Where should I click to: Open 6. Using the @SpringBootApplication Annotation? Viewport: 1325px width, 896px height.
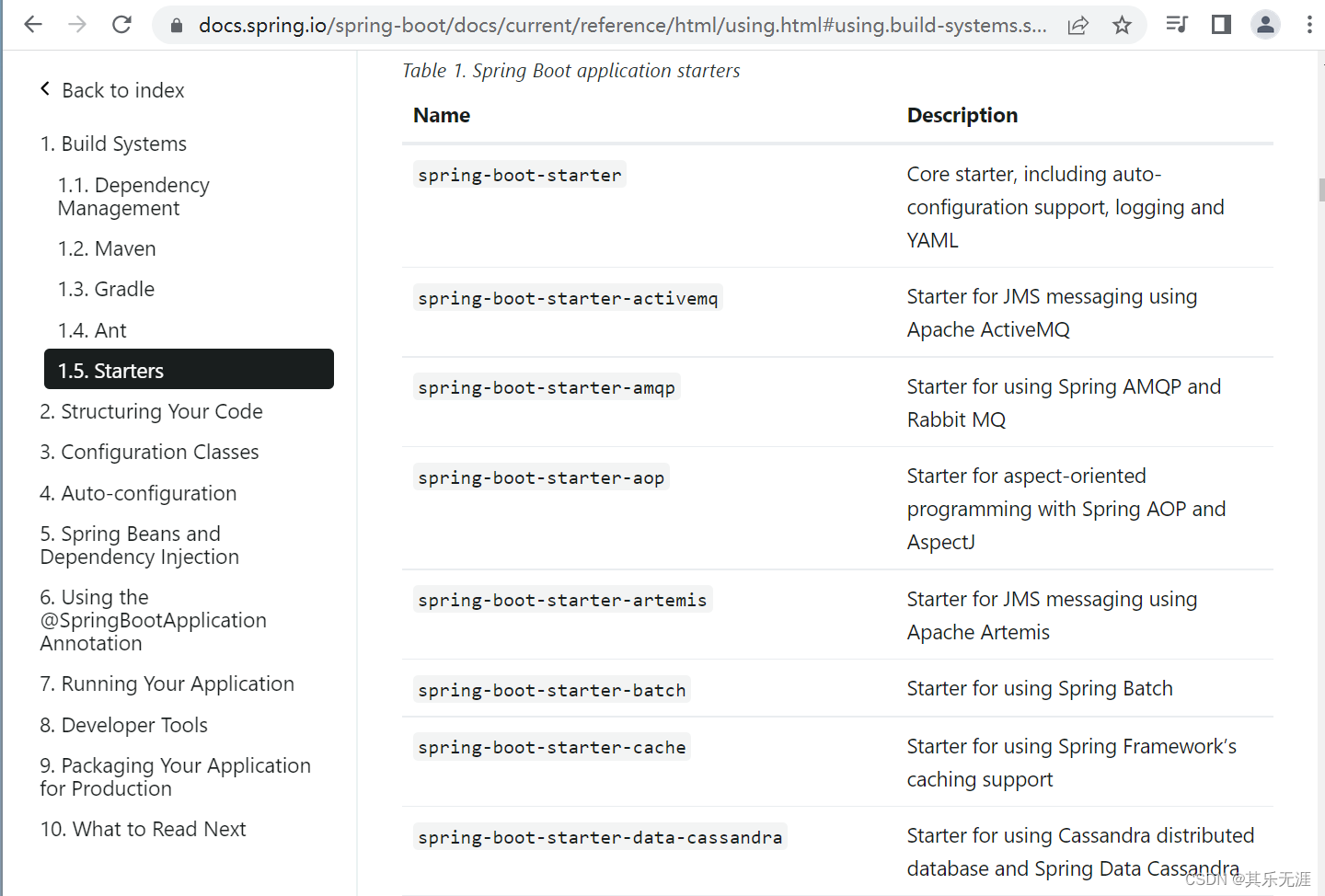pyautogui.click(x=153, y=620)
